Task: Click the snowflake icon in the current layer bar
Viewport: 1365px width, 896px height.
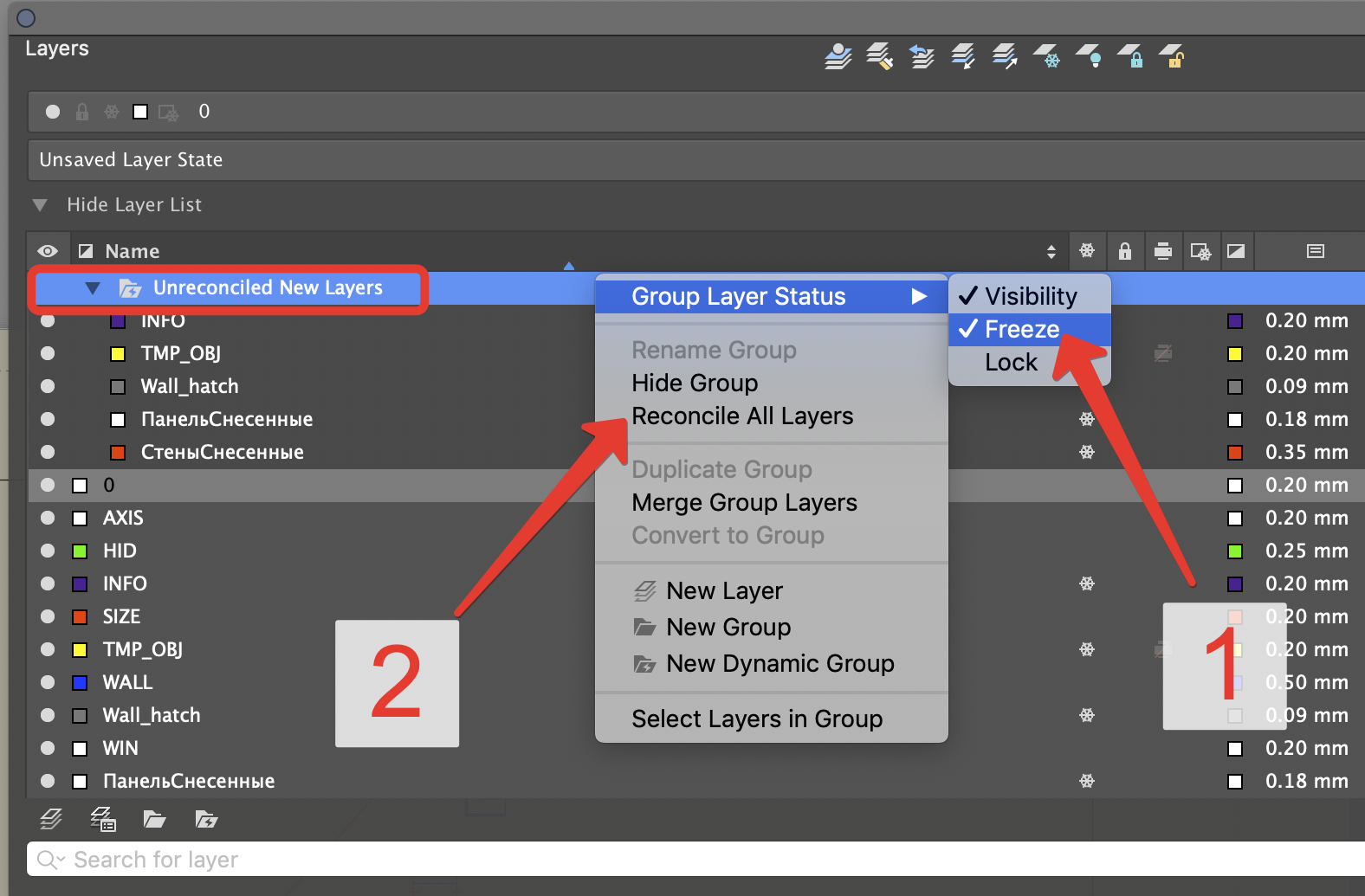Action: 112,112
